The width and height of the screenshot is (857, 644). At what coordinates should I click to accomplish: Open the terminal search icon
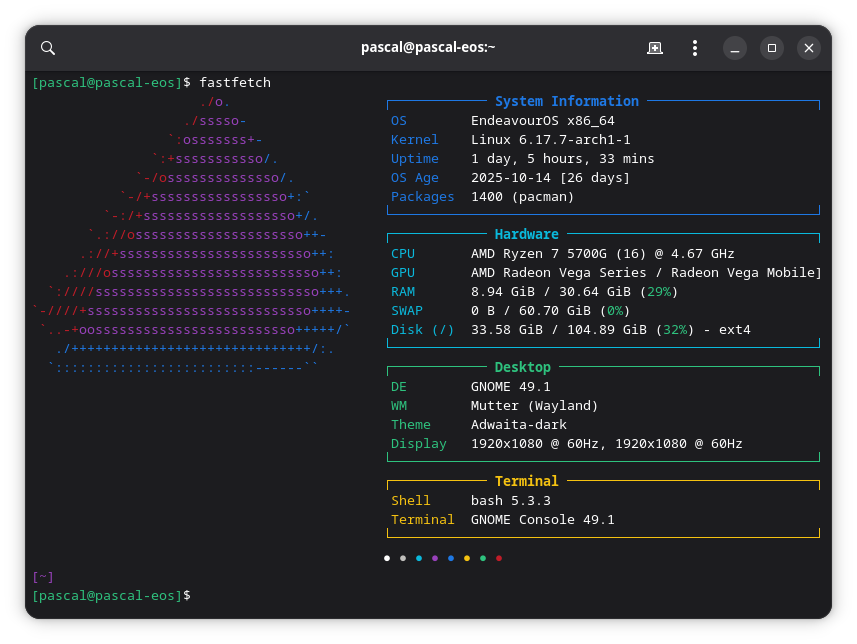pos(48,48)
